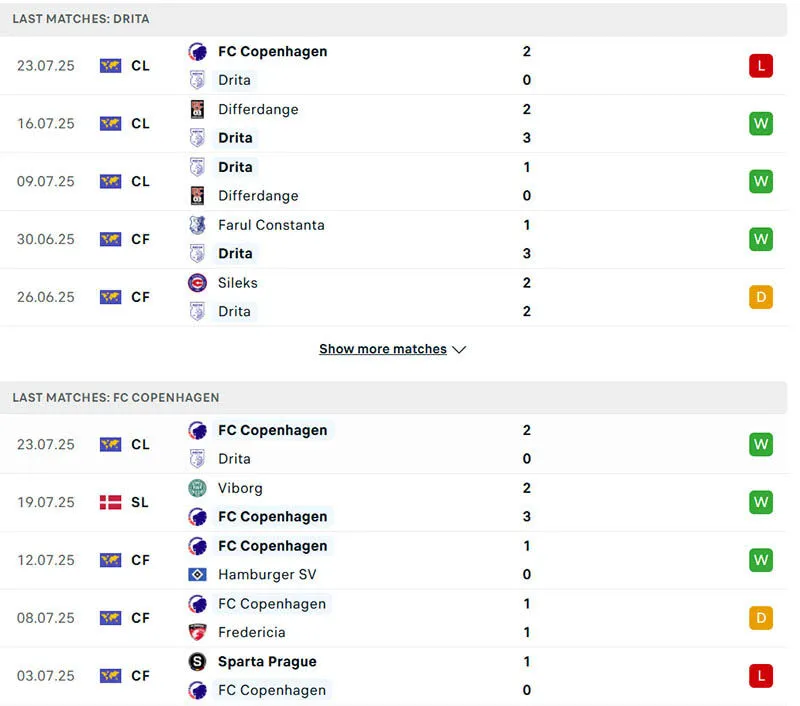Open the Show more matches link
The height and width of the screenshot is (706, 800).
(x=382, y=350)
